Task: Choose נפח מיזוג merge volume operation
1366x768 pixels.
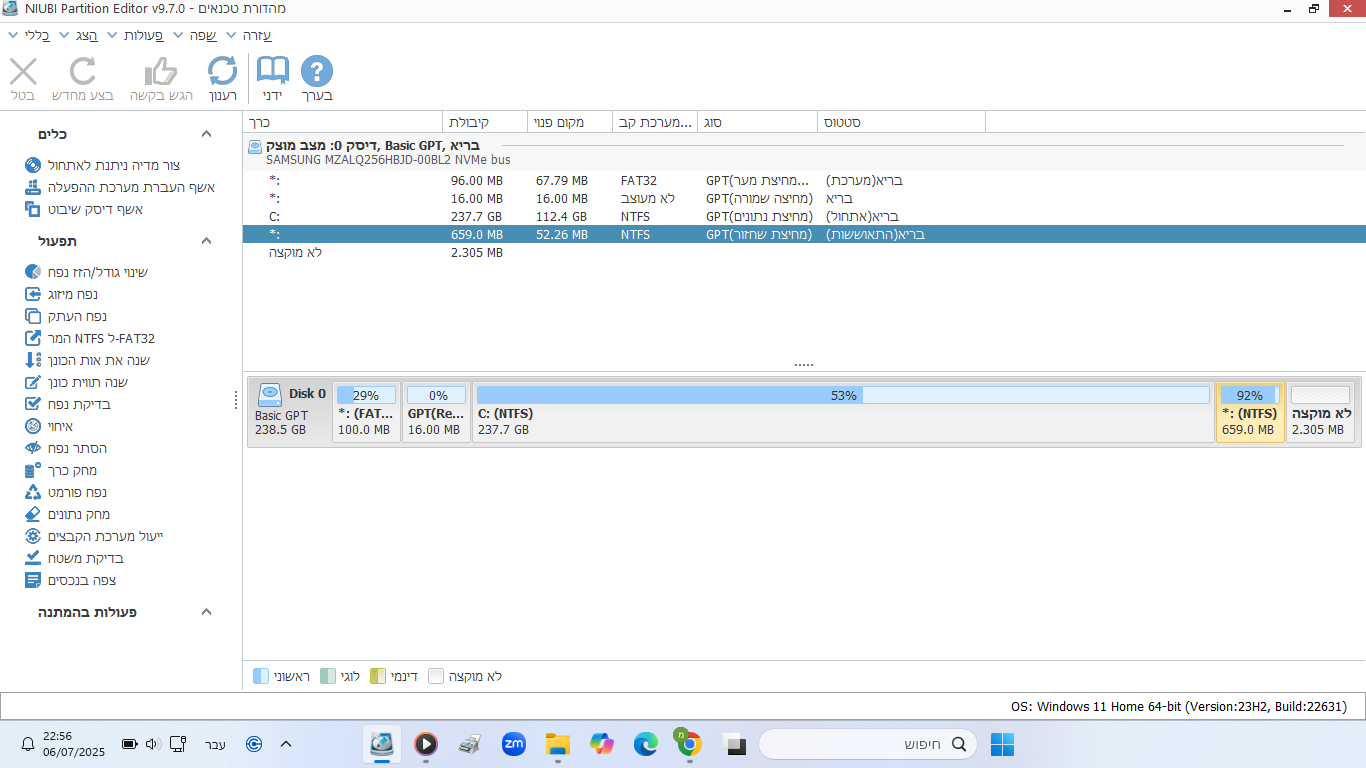Action: point(61,294)
